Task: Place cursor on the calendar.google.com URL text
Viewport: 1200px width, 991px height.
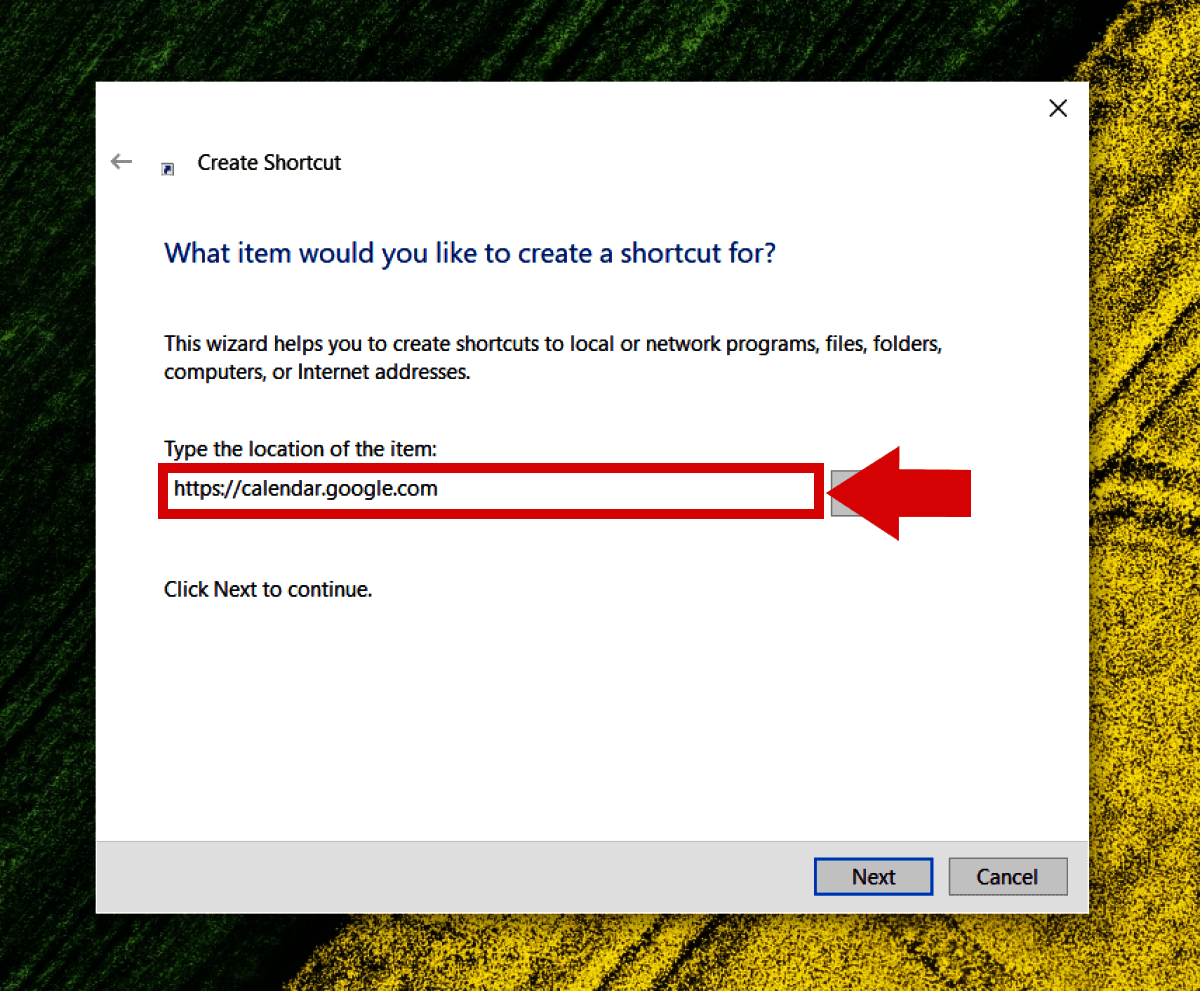Action: 305,490
